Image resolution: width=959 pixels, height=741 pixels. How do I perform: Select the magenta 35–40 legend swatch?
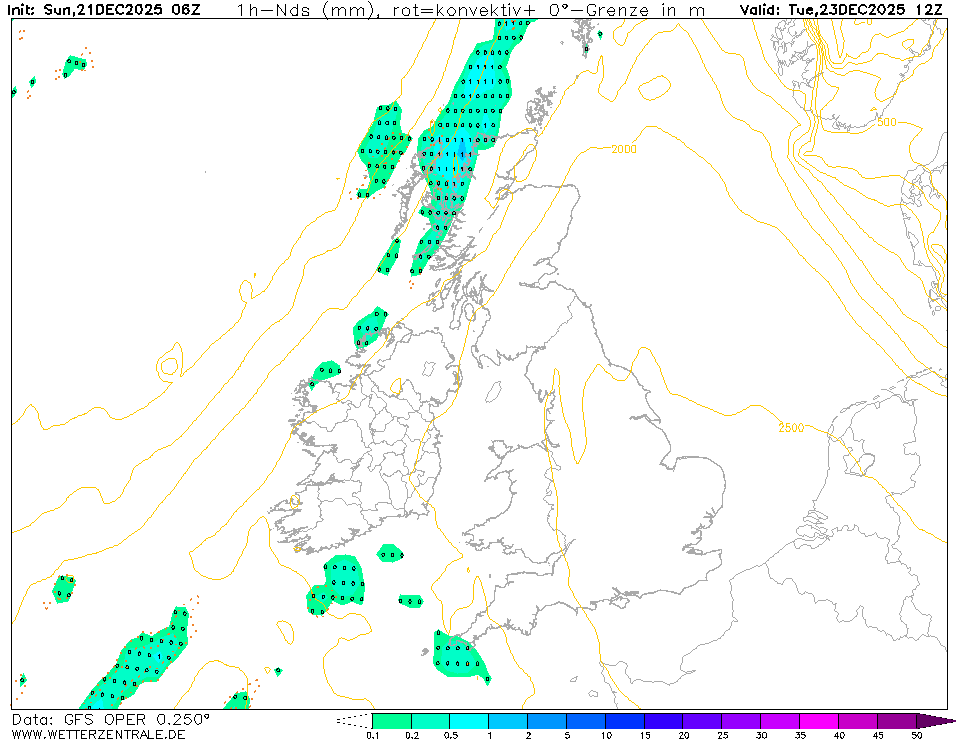click(820, 720)
